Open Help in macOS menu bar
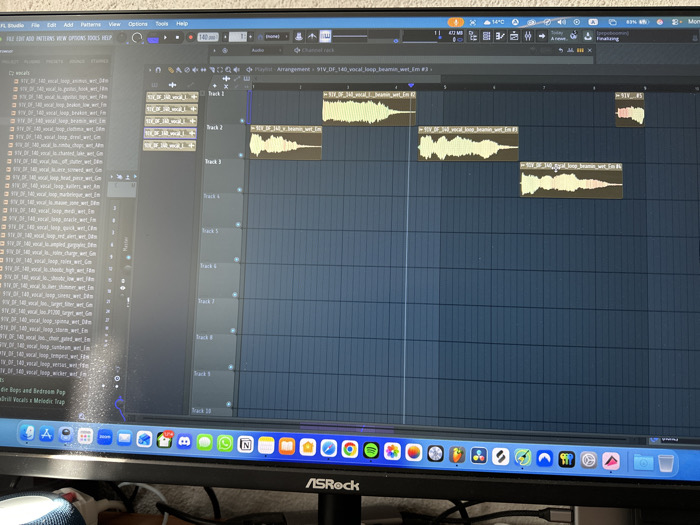Image resolution: width=700 pixels, height=525 pixels. pos(182,23)
